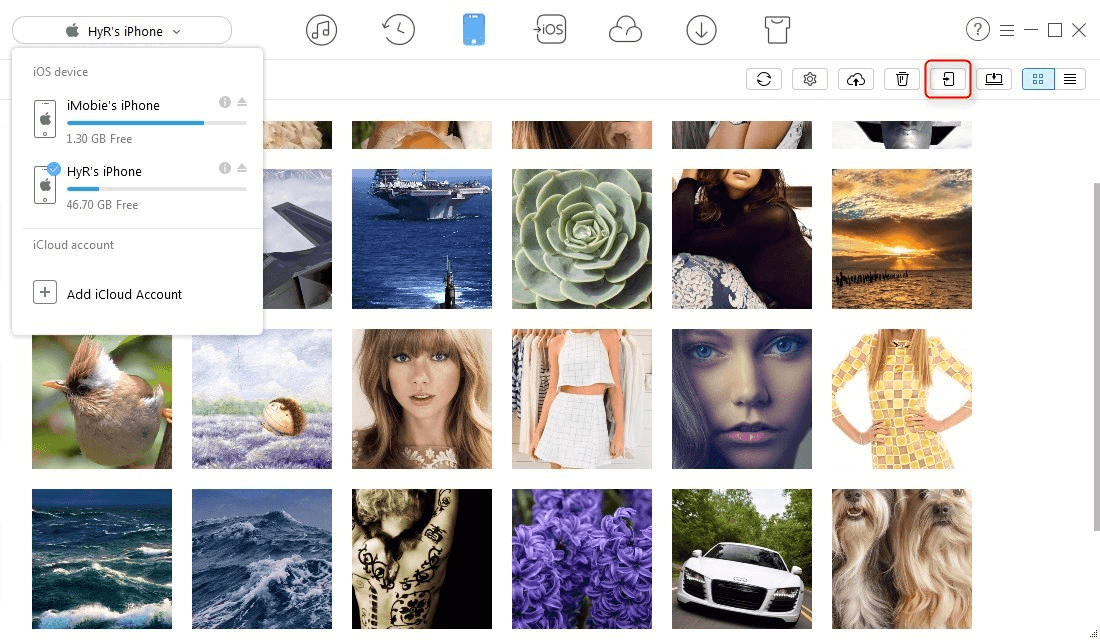Show info for HyR's iPhone
Screen dimensions: 1100x640
tap(224, 168)
